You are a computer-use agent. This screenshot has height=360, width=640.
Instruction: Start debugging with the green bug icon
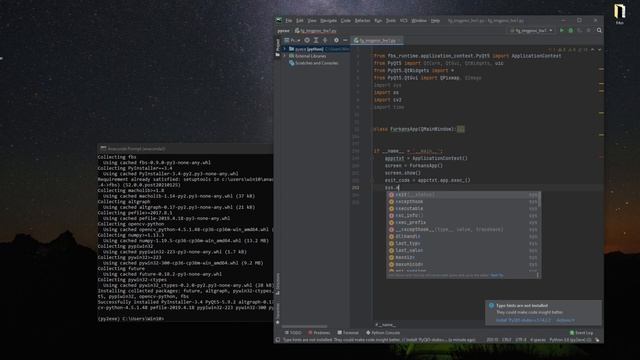(x=571, y=30)
